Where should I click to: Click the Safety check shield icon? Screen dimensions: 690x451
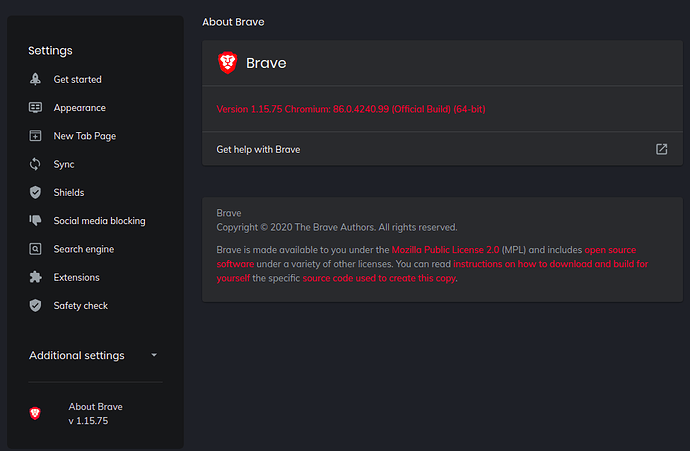[35, 305]
